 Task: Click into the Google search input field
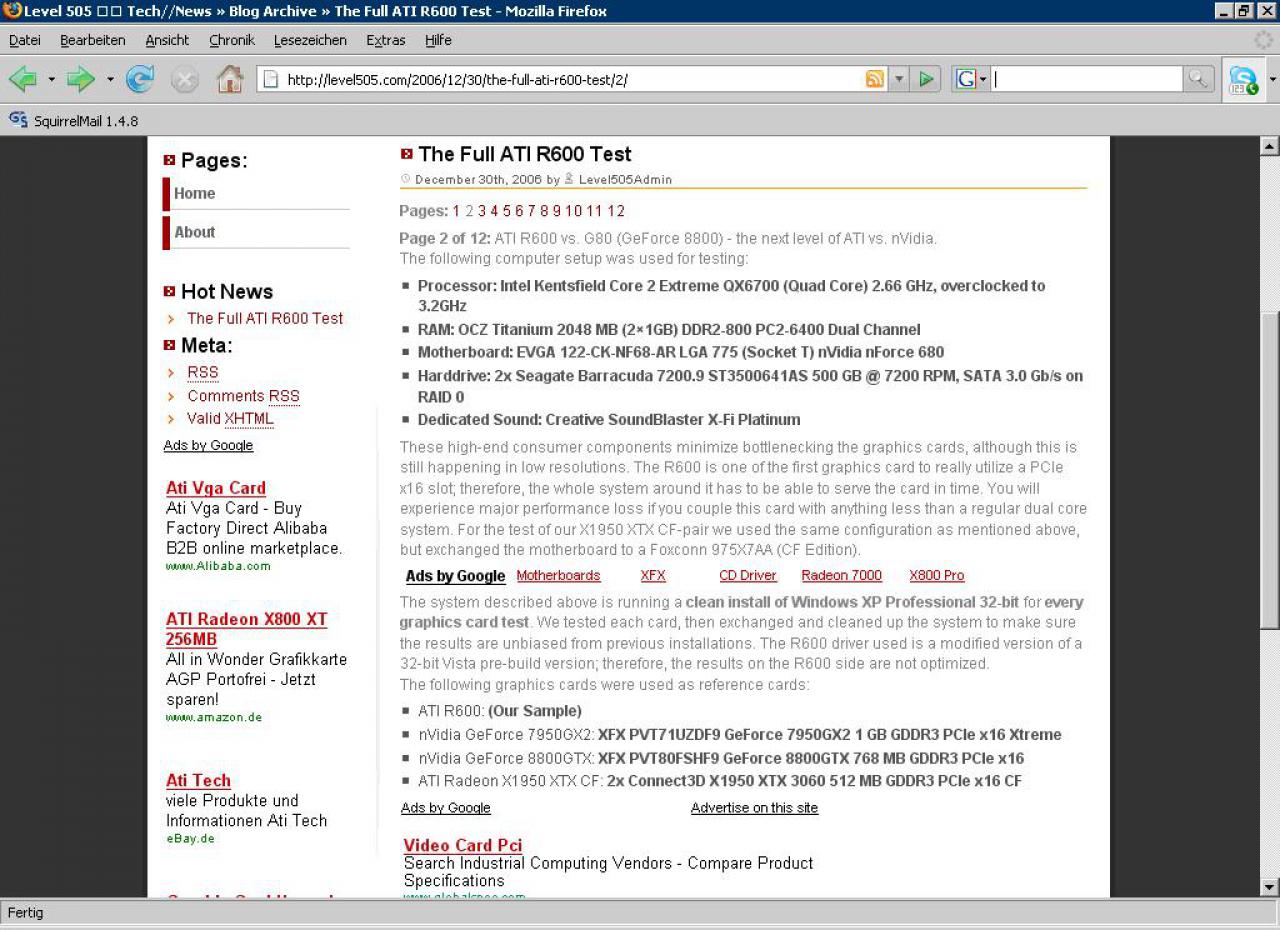tap(1087, 79)
